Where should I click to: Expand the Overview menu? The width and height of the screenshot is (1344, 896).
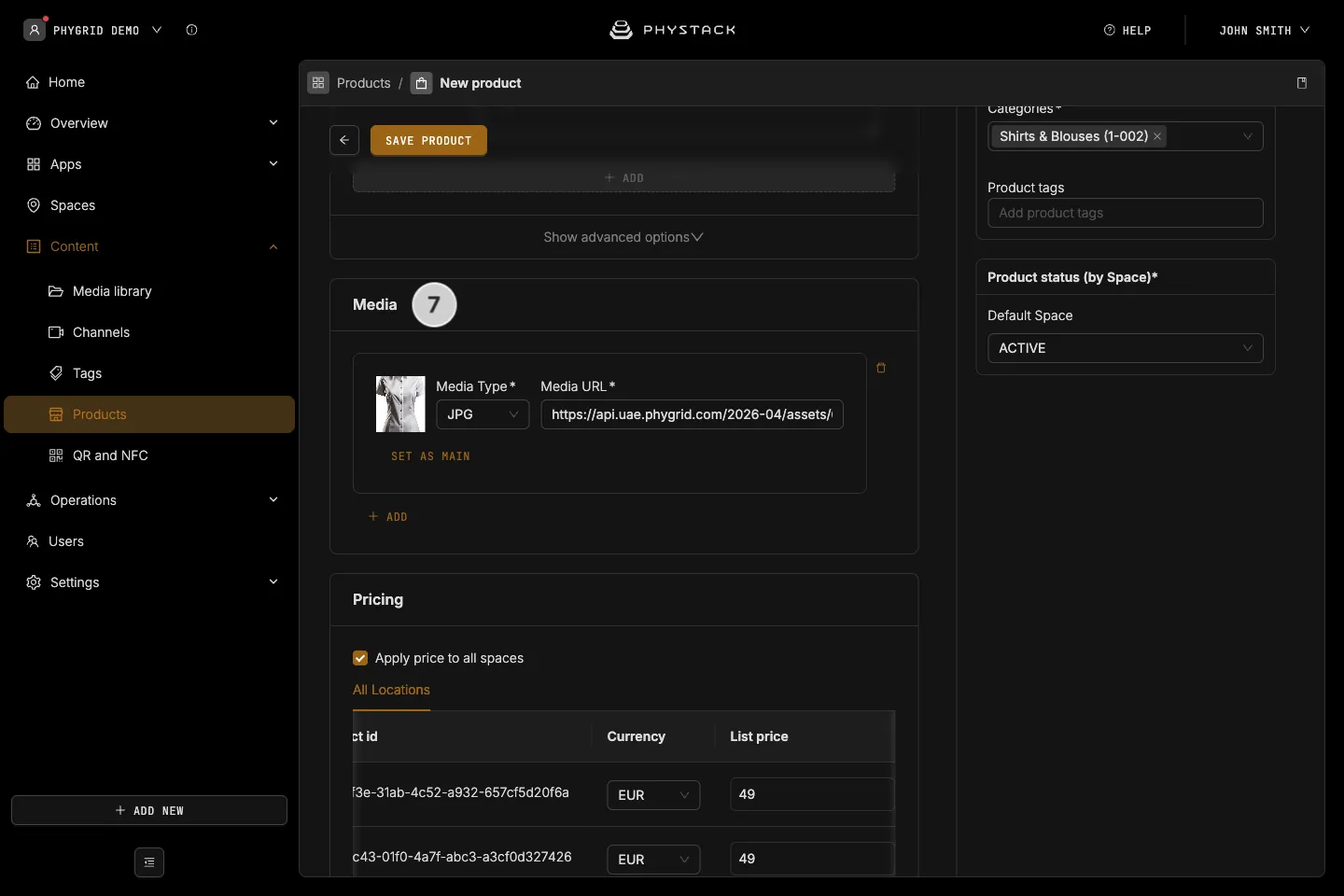[x=149, y=123]
